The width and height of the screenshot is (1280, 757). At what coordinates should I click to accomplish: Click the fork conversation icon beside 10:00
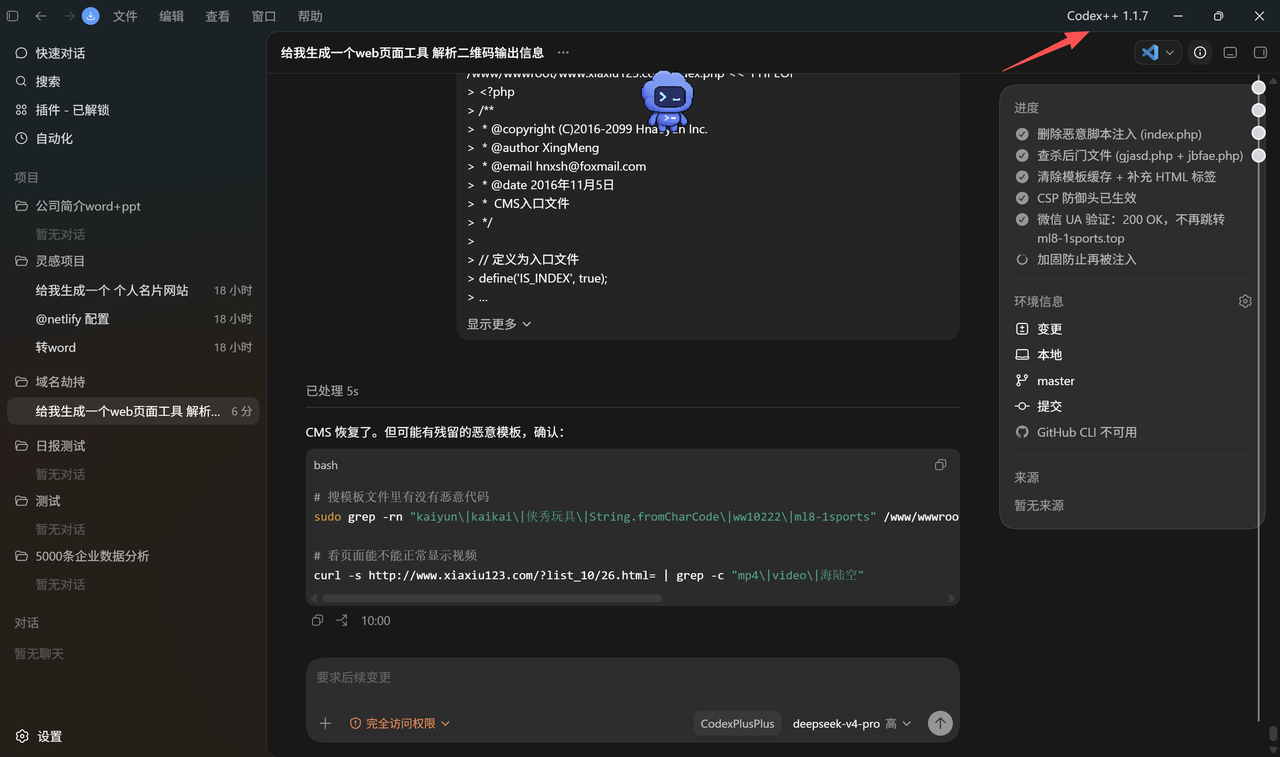pyautogui.click(x=342, y=621)
